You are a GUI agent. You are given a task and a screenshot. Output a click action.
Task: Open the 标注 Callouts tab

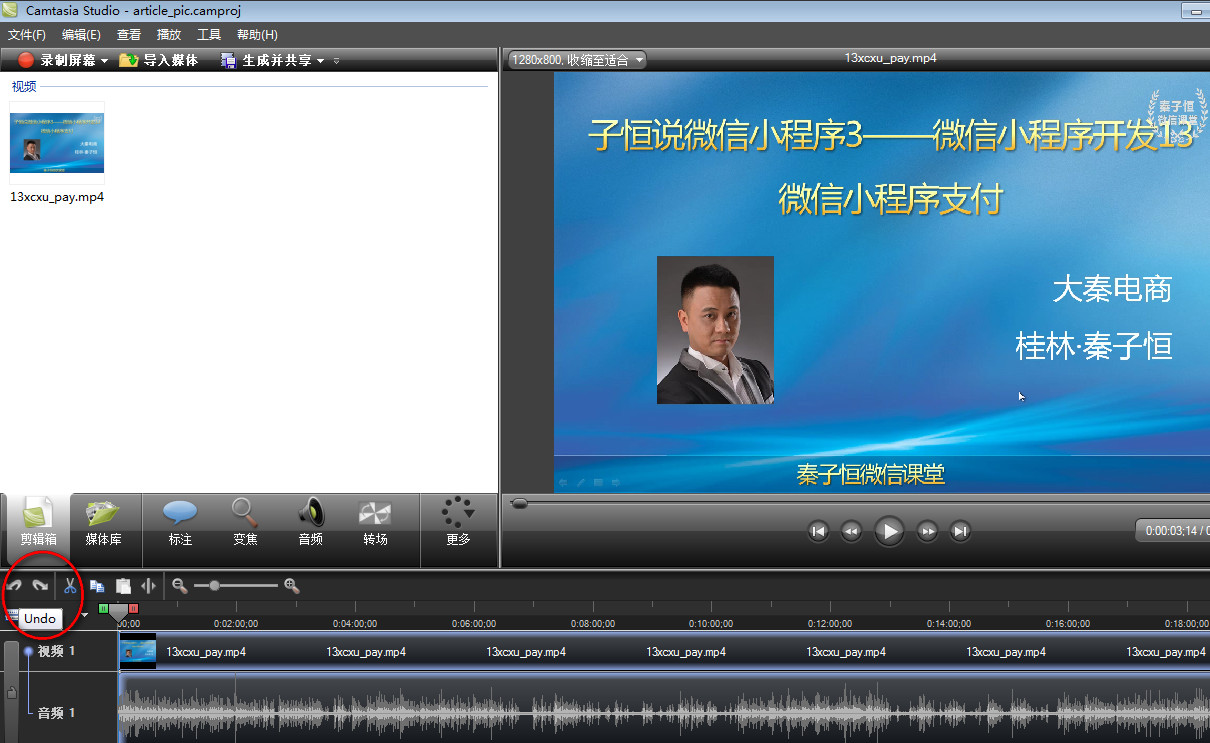(x=180, y=523)
